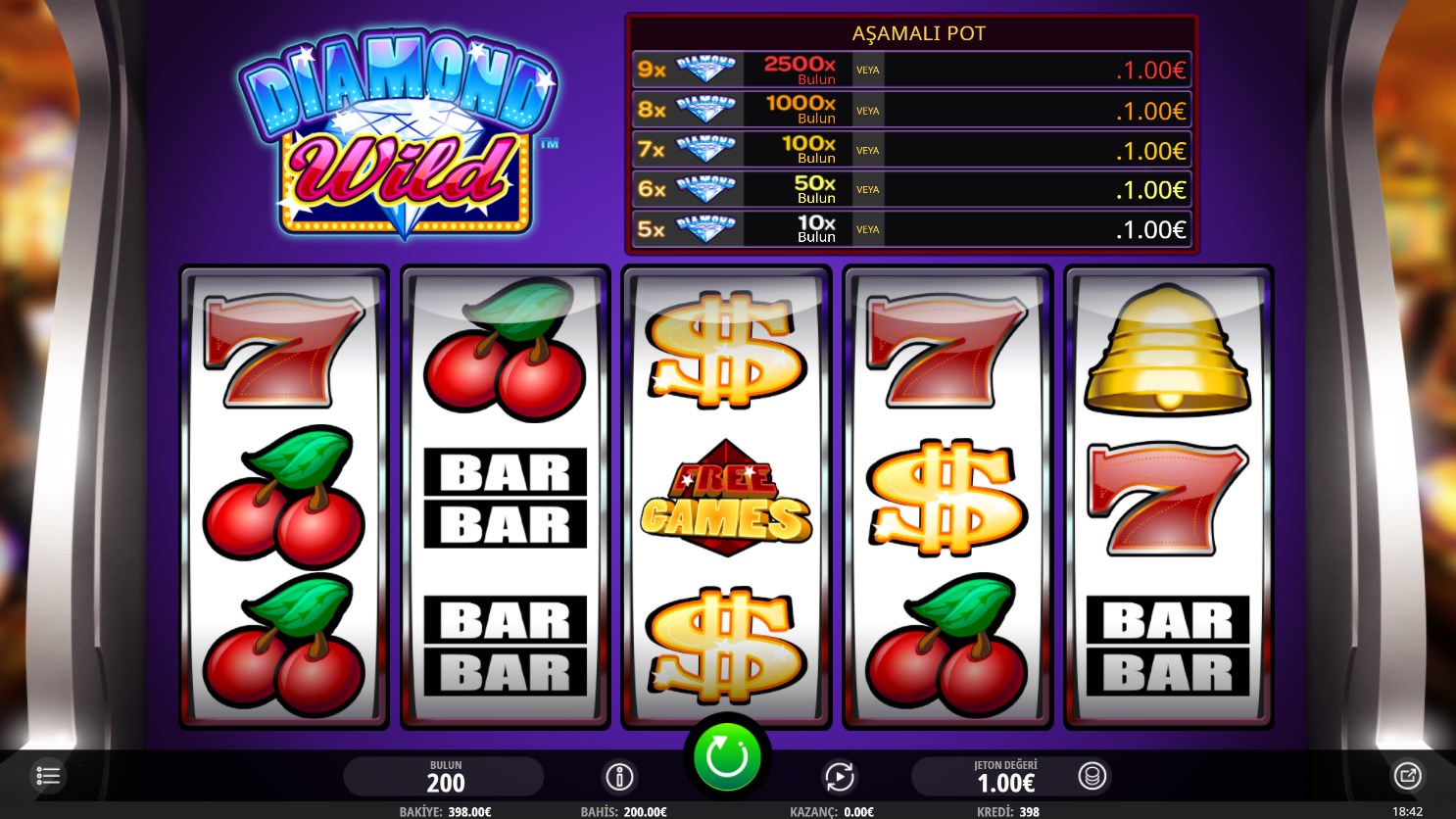The image size is (1456, 819).
Task: Click the 6x diamond 50x pot row
Action: 911,189
